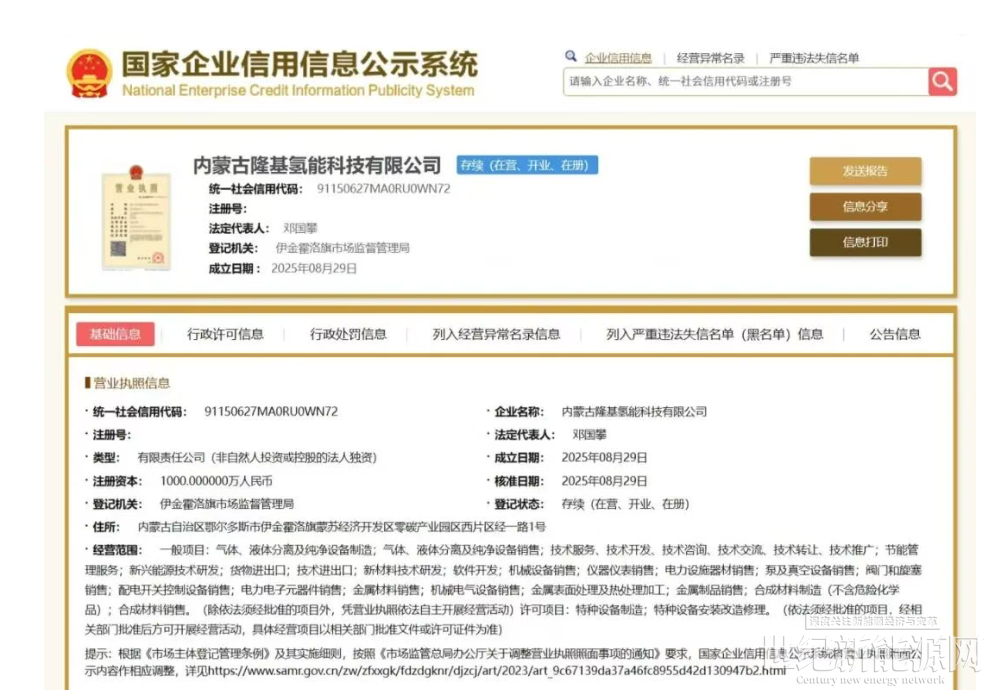Select the 严重违法失信名单 search category
Image resolution: width=990 pixels, height=690 pixels.
tap(814, 58)
